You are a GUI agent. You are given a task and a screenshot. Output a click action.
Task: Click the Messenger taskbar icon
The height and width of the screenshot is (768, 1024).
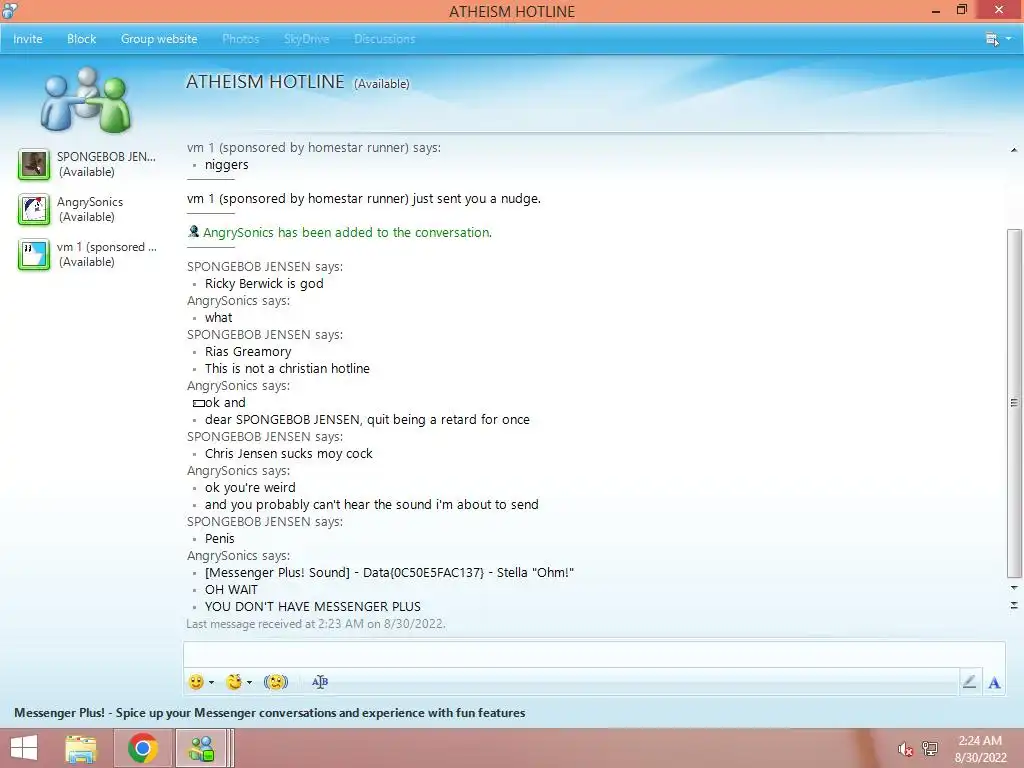202,748
